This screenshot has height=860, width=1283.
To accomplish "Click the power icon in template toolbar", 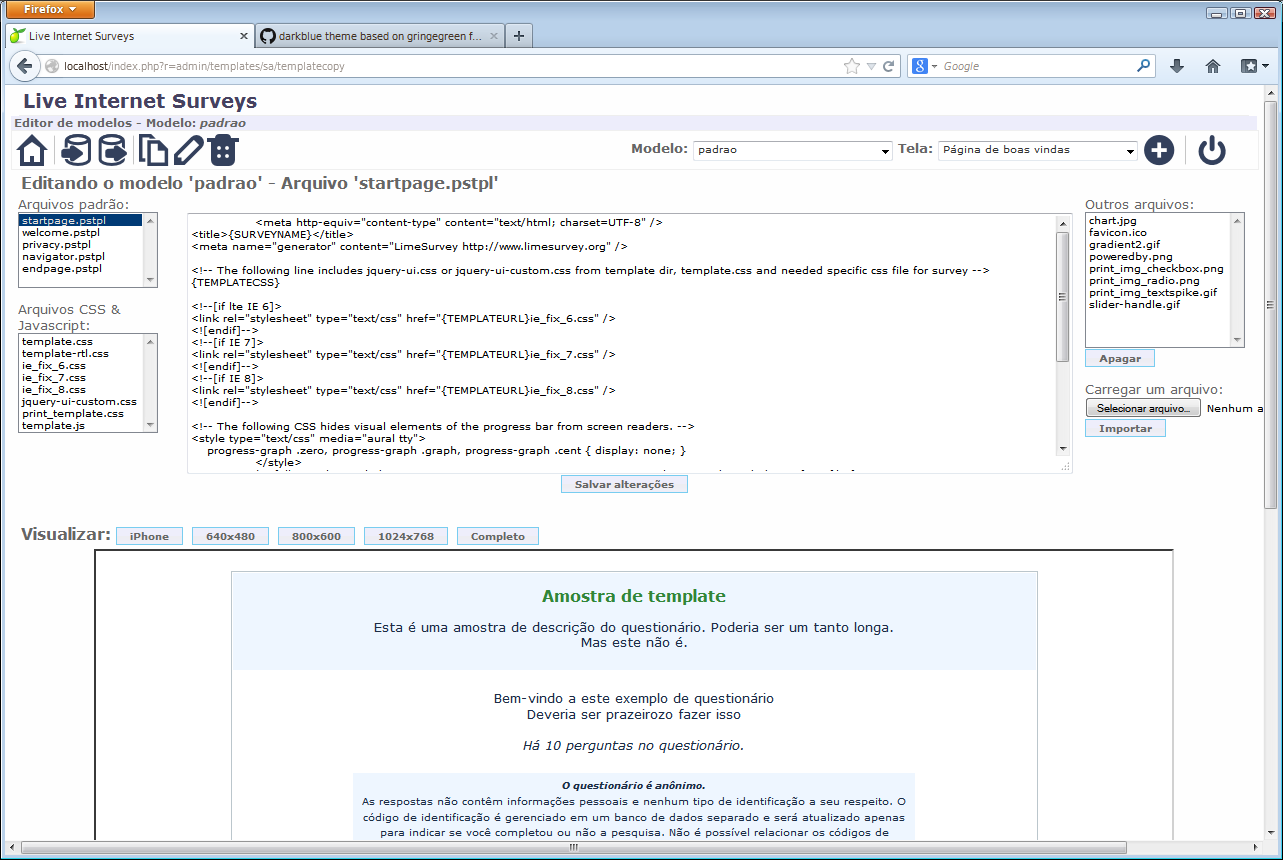I will (x=1211, y=150).
